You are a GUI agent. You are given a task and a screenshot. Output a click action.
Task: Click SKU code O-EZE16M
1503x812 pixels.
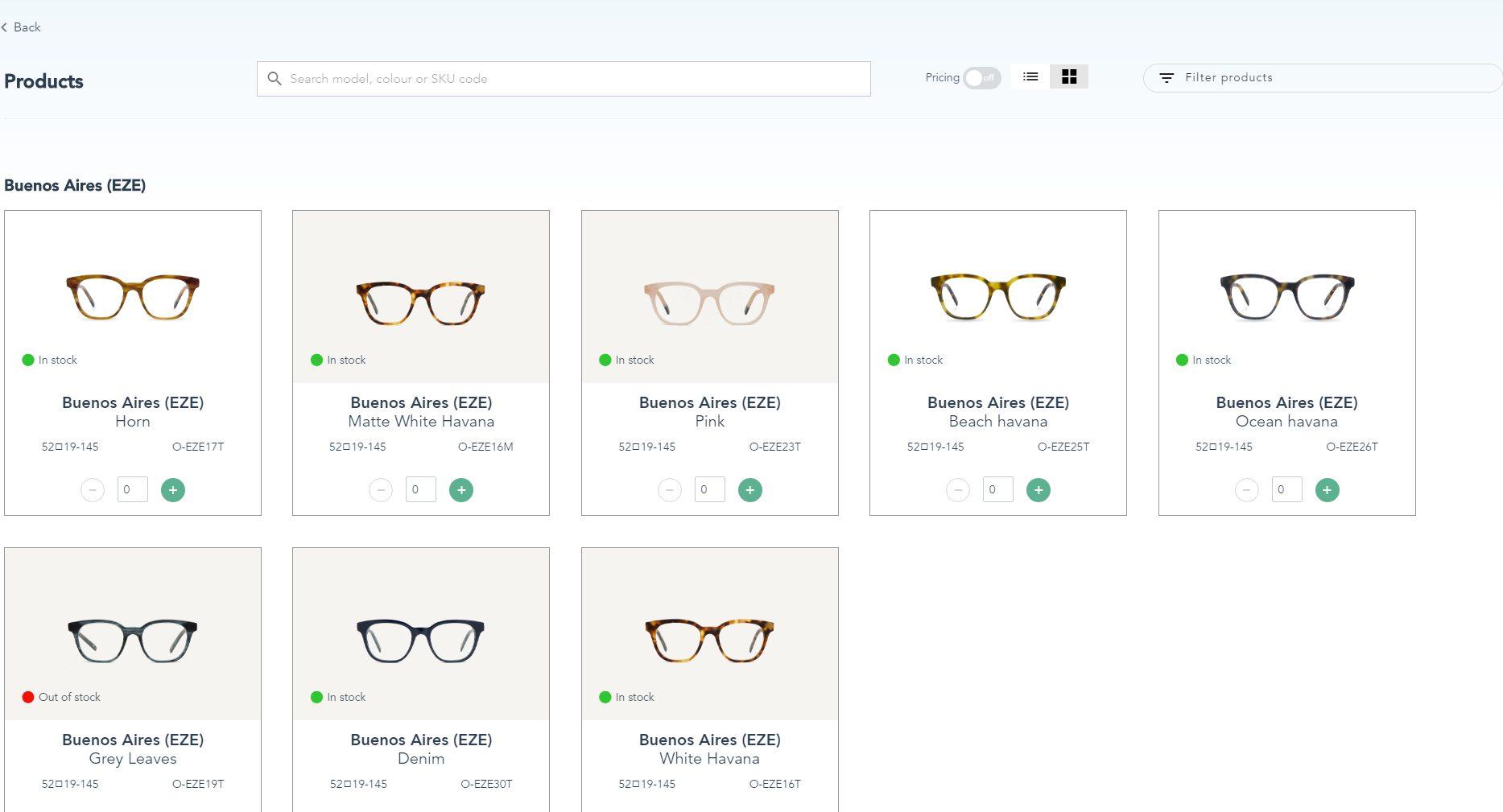pyautogui.click(x=485, y=447)
